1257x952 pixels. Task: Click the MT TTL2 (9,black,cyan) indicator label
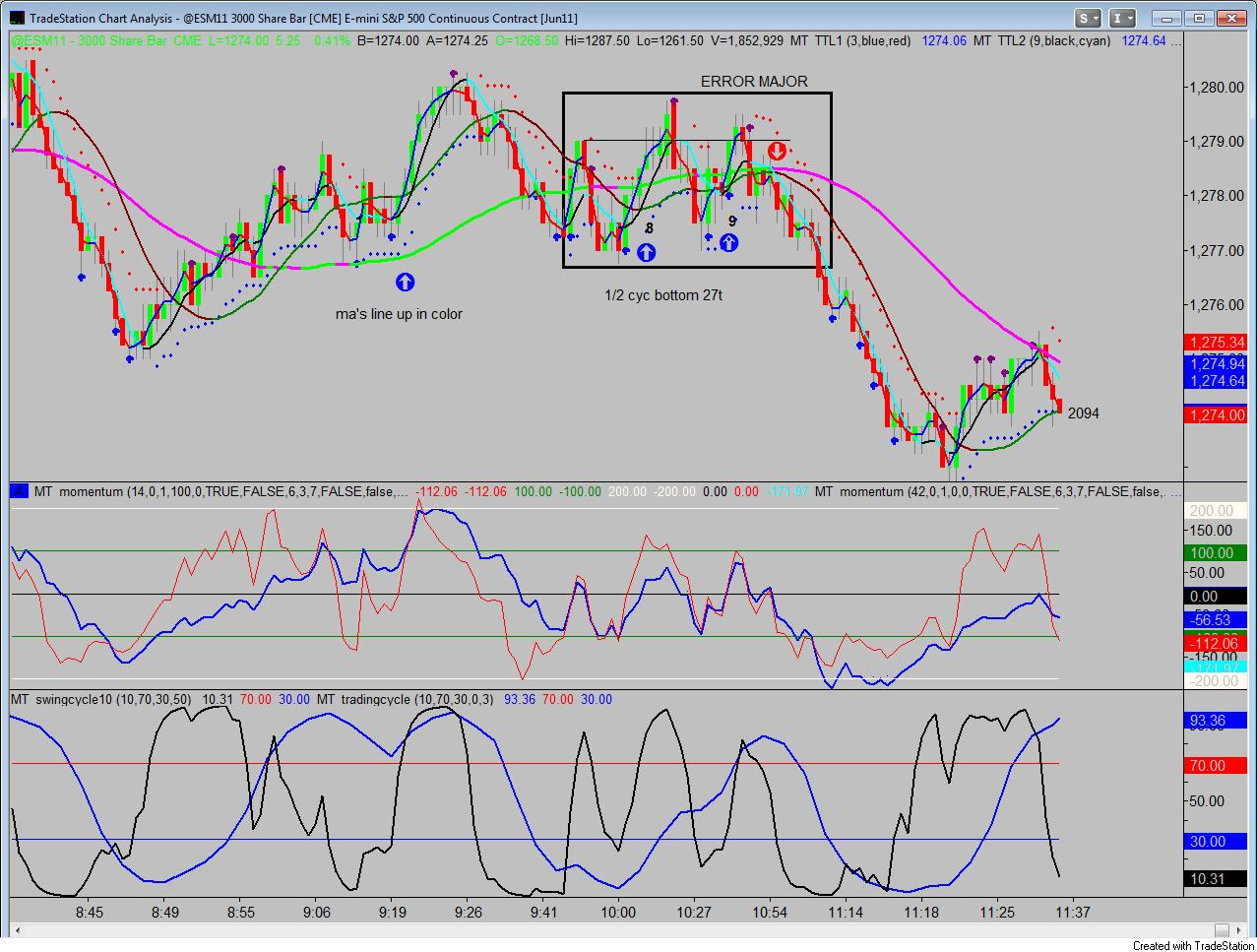pyautogui.click(x=1041, y=40)
